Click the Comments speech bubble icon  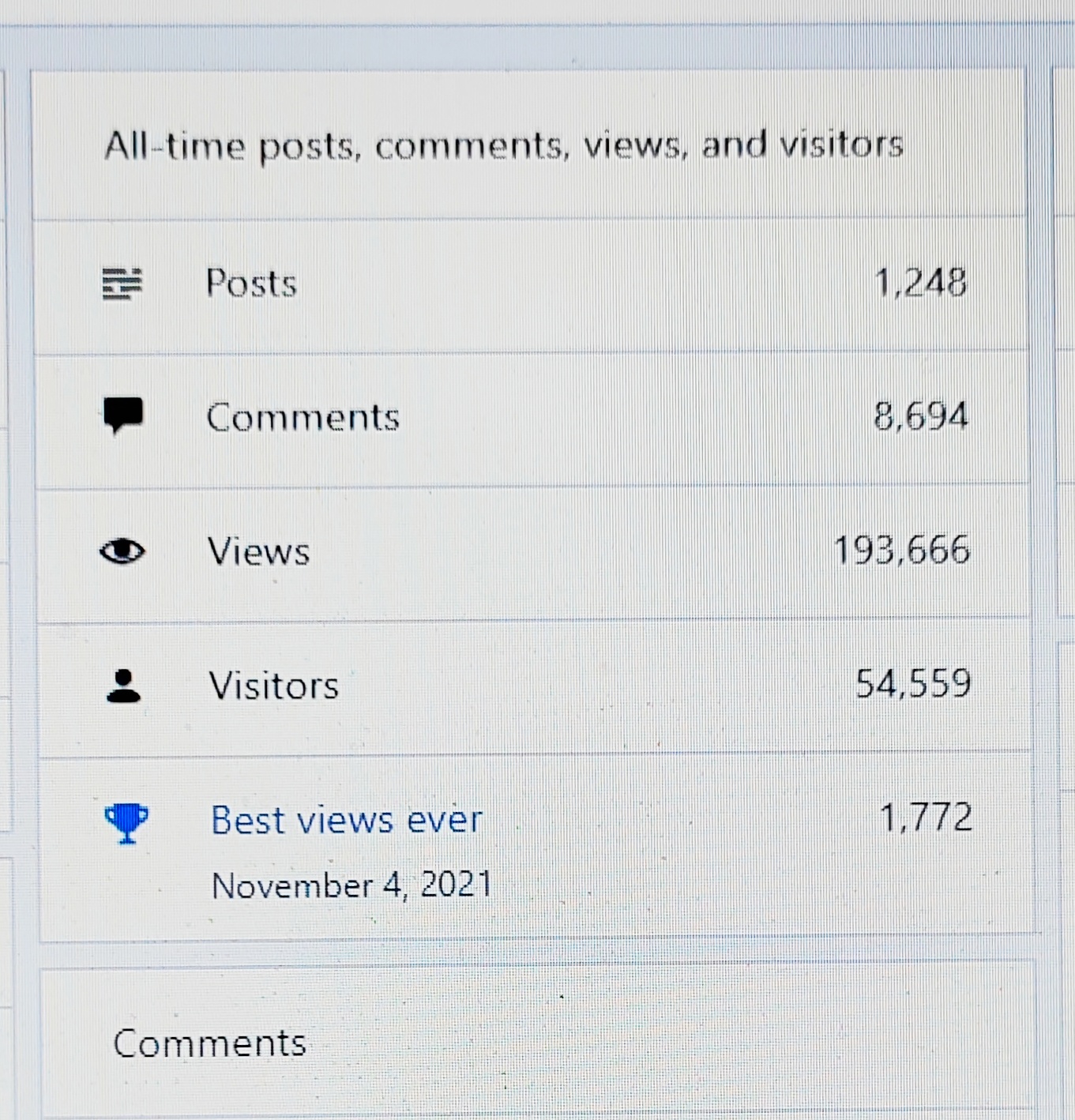pyautogui.click(x=123, y=415)
